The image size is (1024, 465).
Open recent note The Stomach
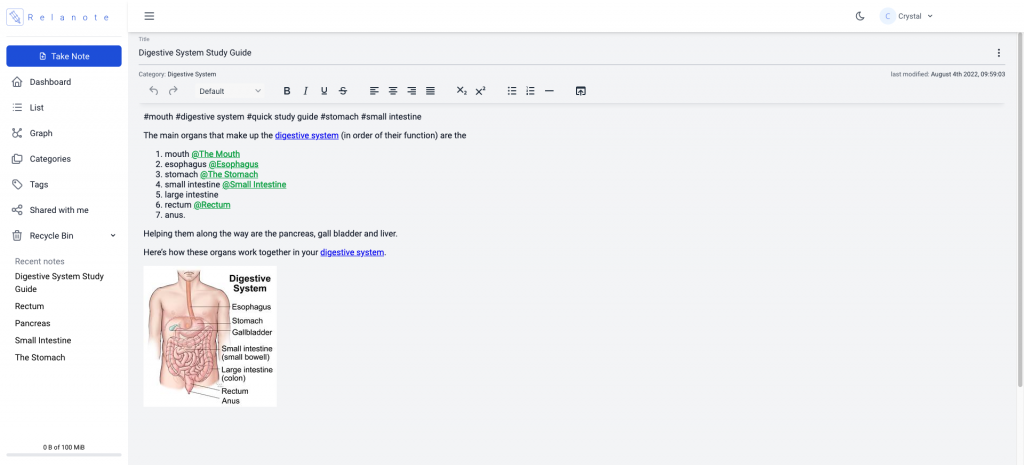(40, 358)
